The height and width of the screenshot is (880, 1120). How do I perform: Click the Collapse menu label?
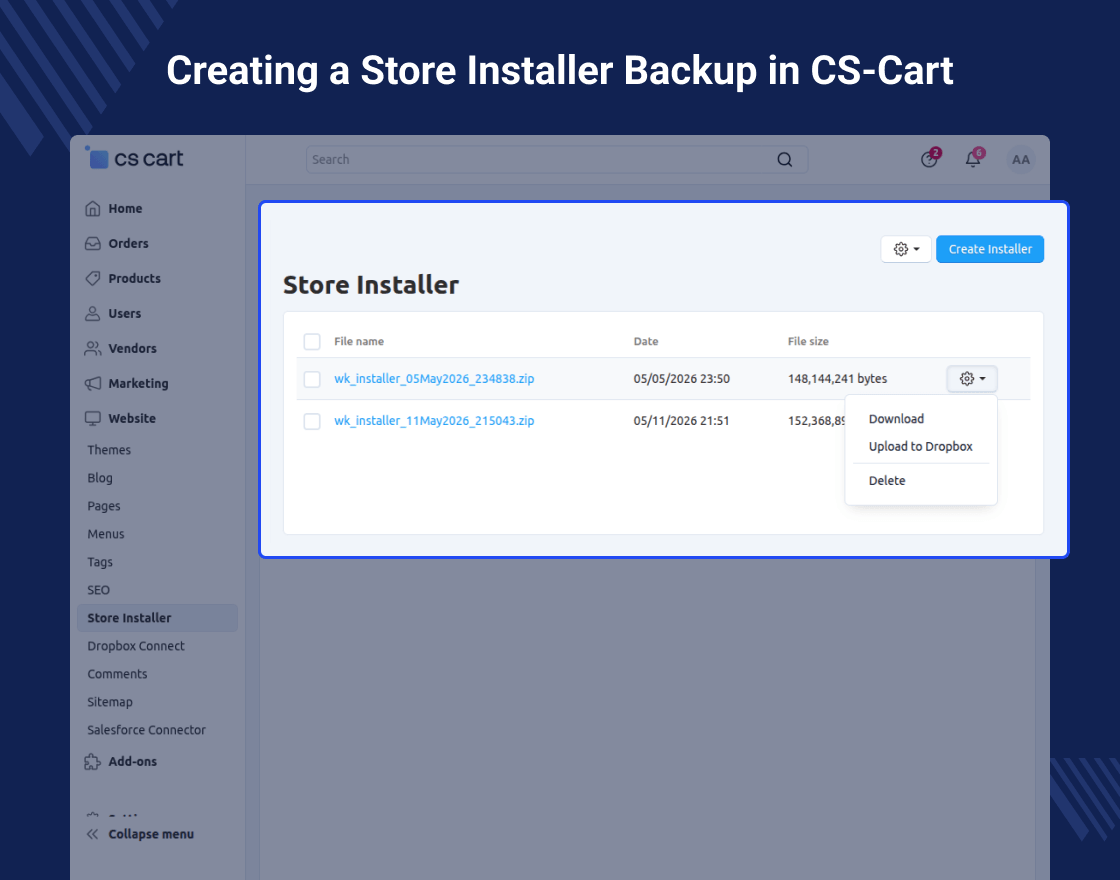click(151, 834)
